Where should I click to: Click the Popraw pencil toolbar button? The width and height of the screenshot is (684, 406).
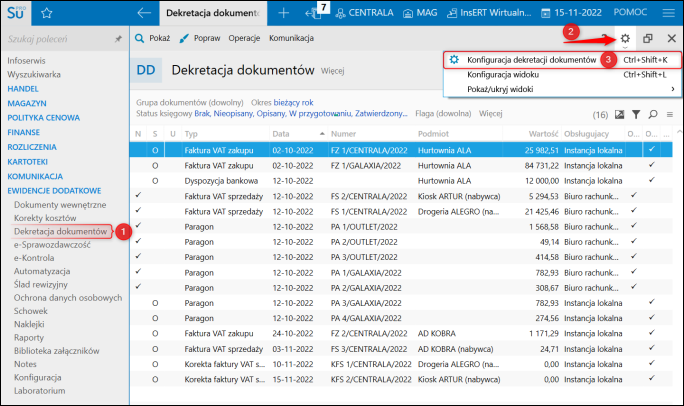(199, 38)
